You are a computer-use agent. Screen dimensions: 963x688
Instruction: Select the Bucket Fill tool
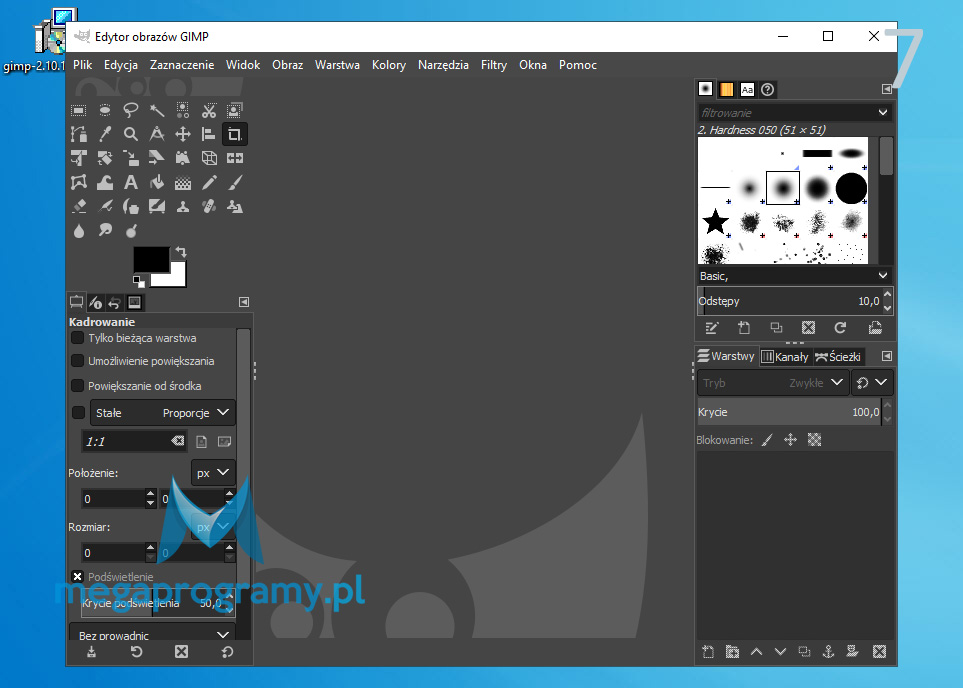[x=157, y=182]
